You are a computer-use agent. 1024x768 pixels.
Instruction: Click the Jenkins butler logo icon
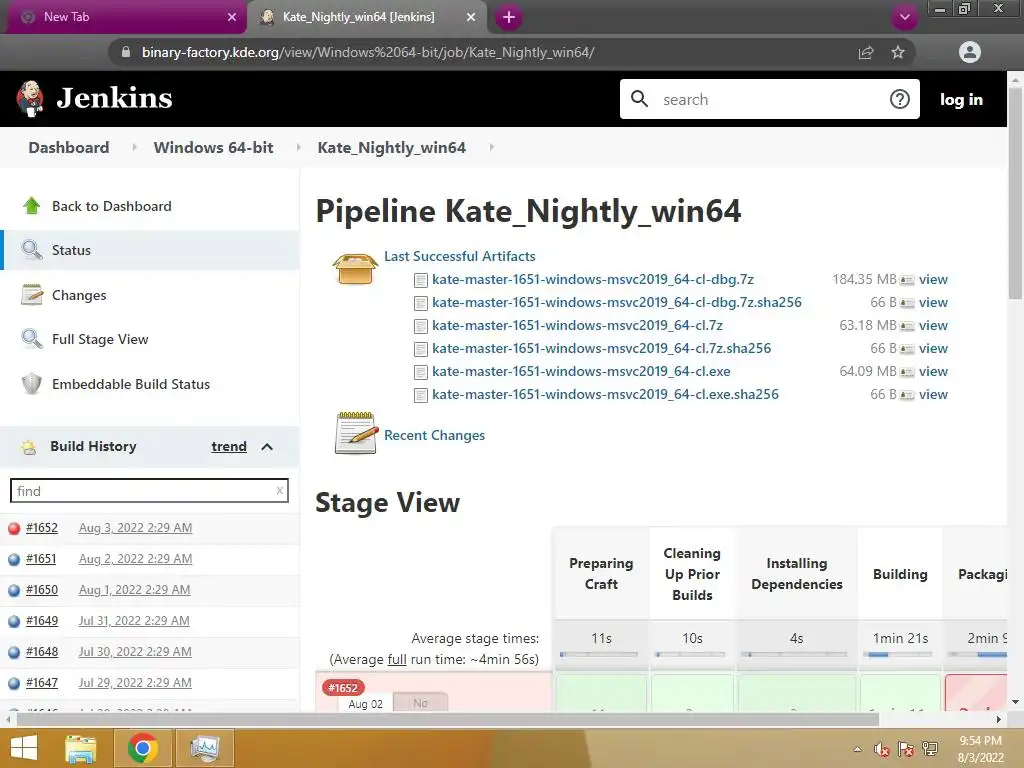30,99
